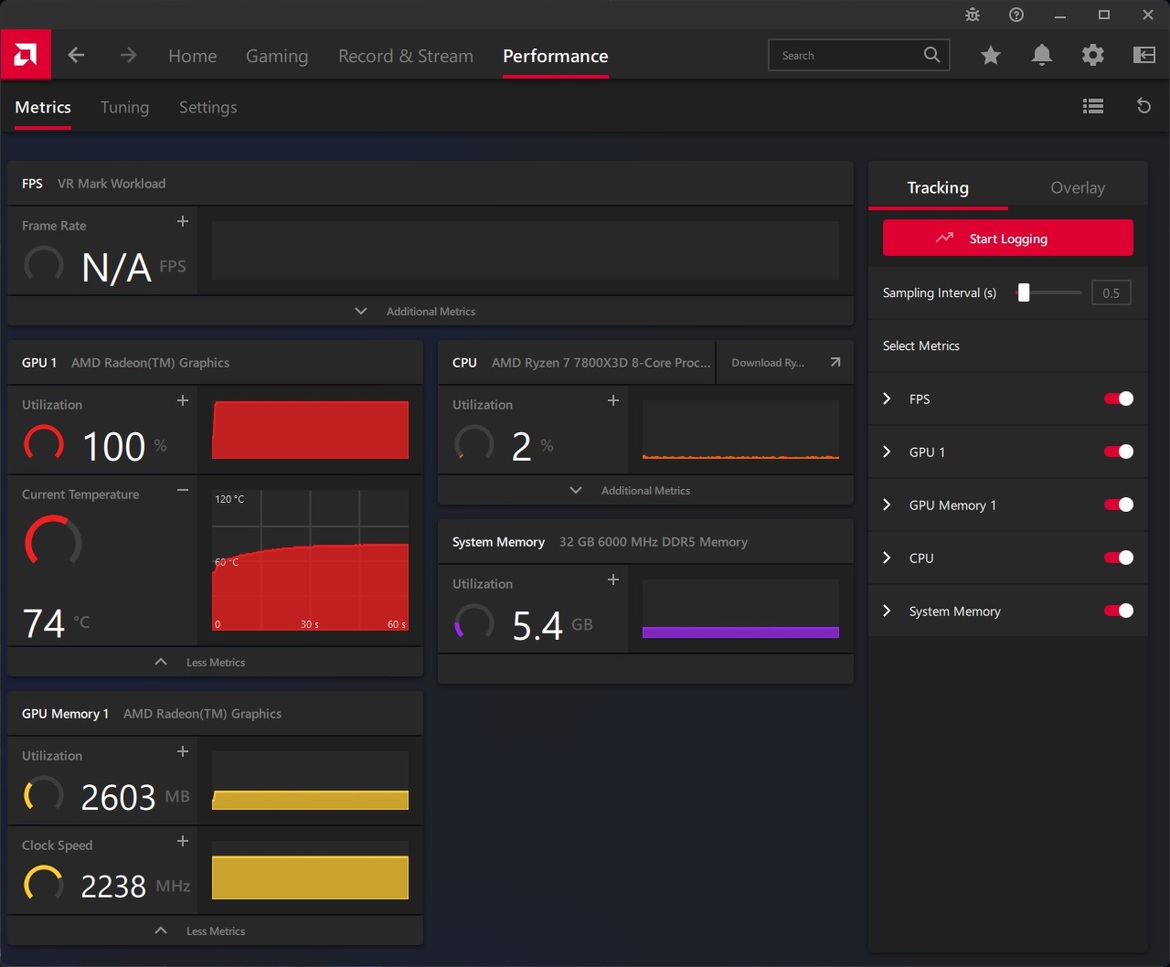Toggle FPS metric tracking switch
Screen dimensions: 1170x967
coord(1119,398)
